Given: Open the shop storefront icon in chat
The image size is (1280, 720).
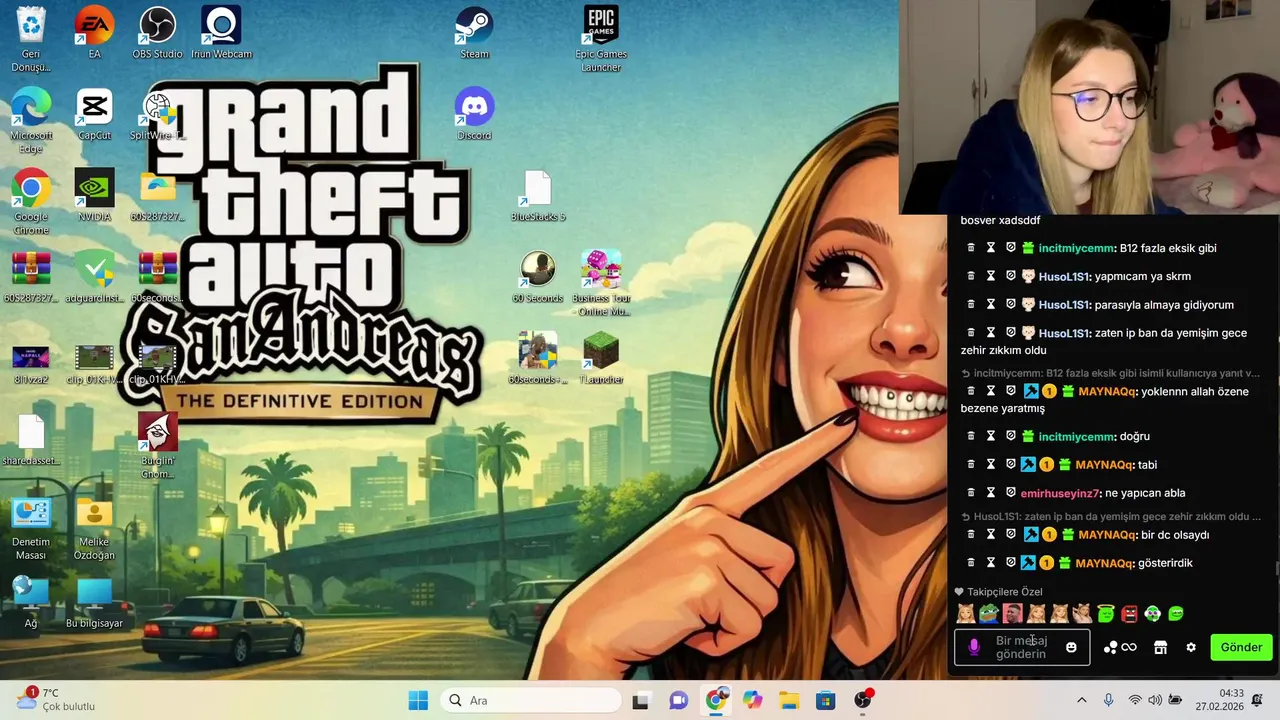Looking at the screenshot, I should pyautogui.click(x=1160, y=647).
